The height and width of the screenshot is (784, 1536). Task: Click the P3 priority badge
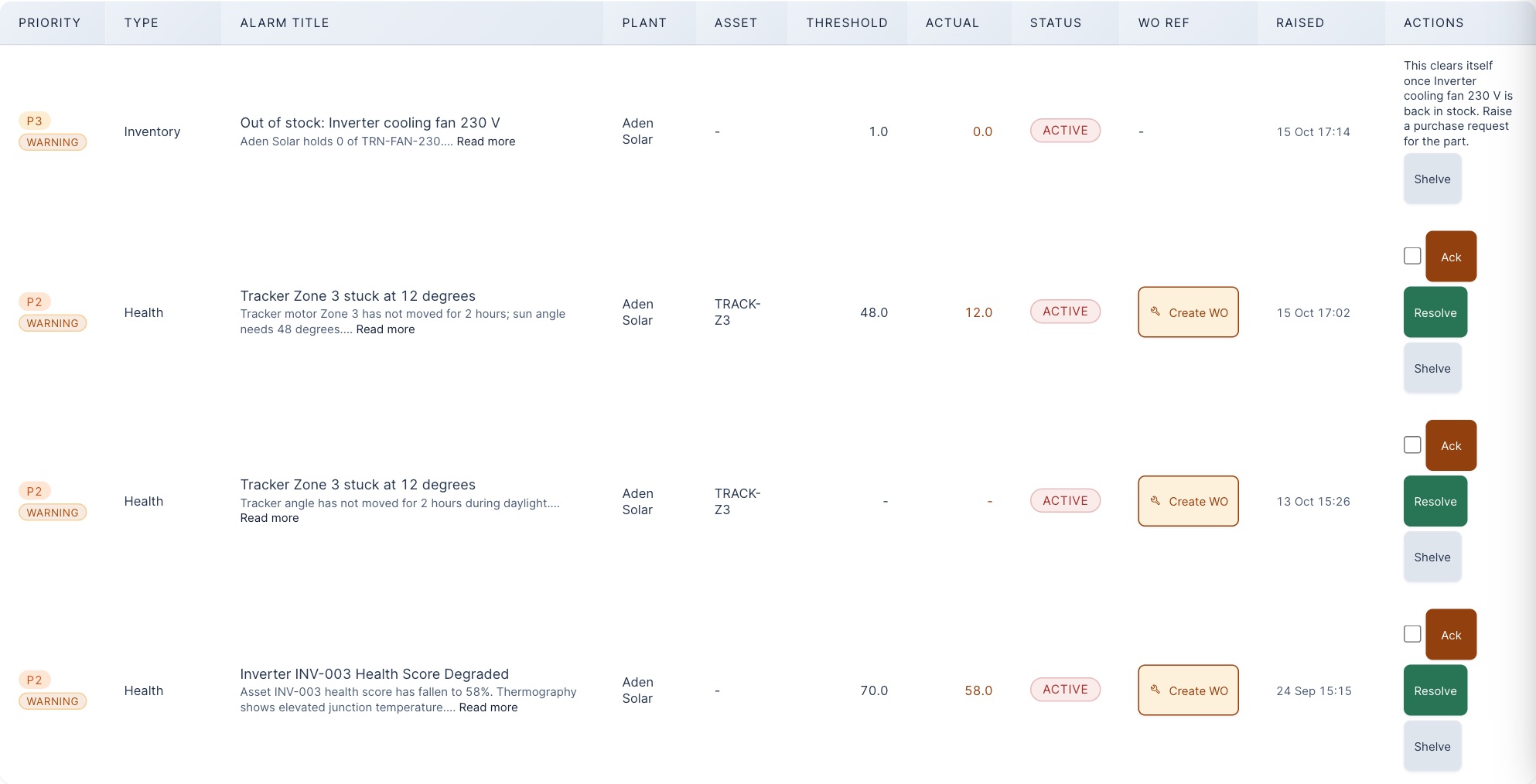coord(35,121)
